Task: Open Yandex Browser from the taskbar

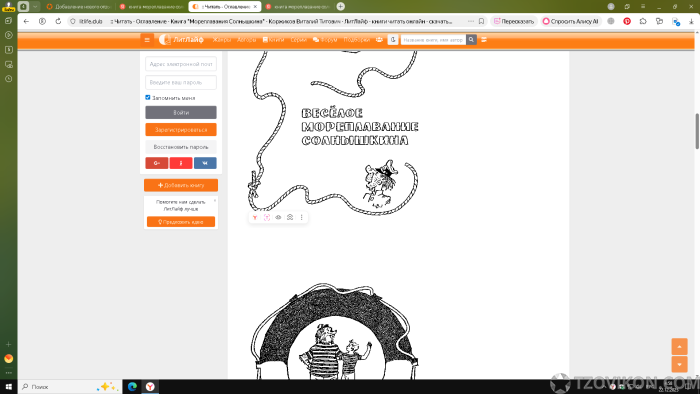Action: [150, 386]
